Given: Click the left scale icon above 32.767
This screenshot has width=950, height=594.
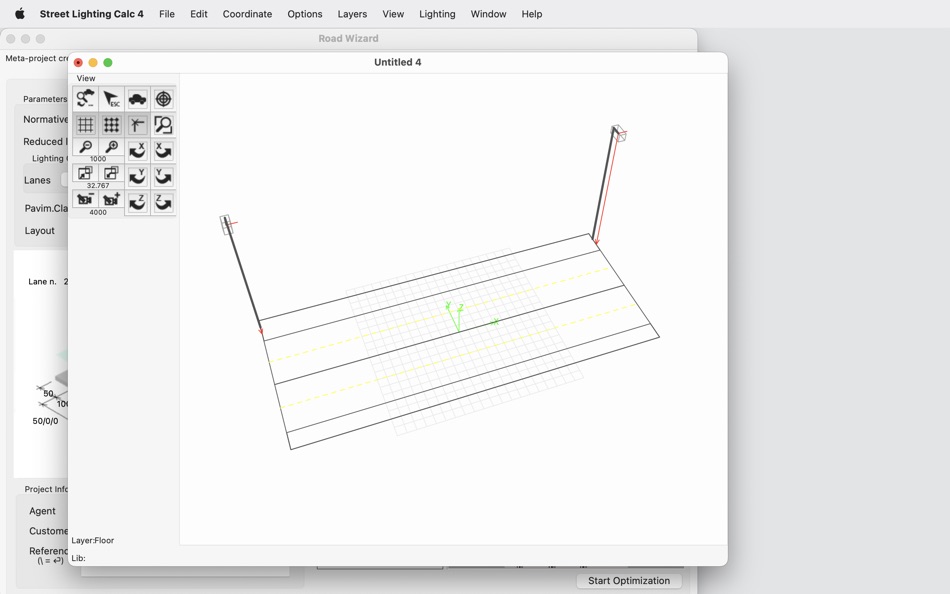Looking at the screenshot, I should (x=85, y=173).
